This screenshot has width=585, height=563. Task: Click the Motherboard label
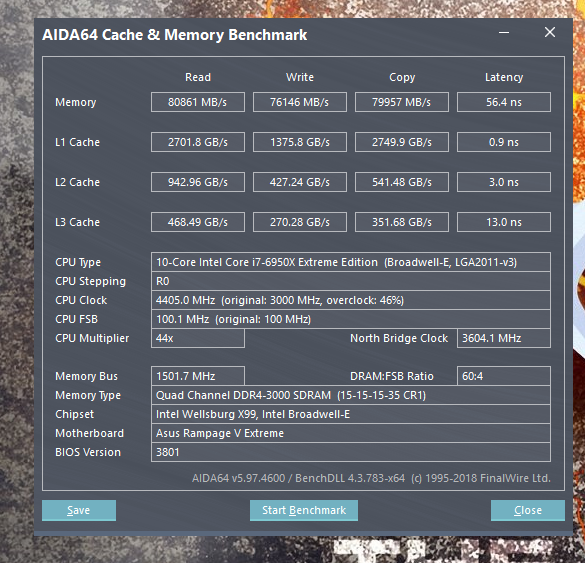pos(89,433)
